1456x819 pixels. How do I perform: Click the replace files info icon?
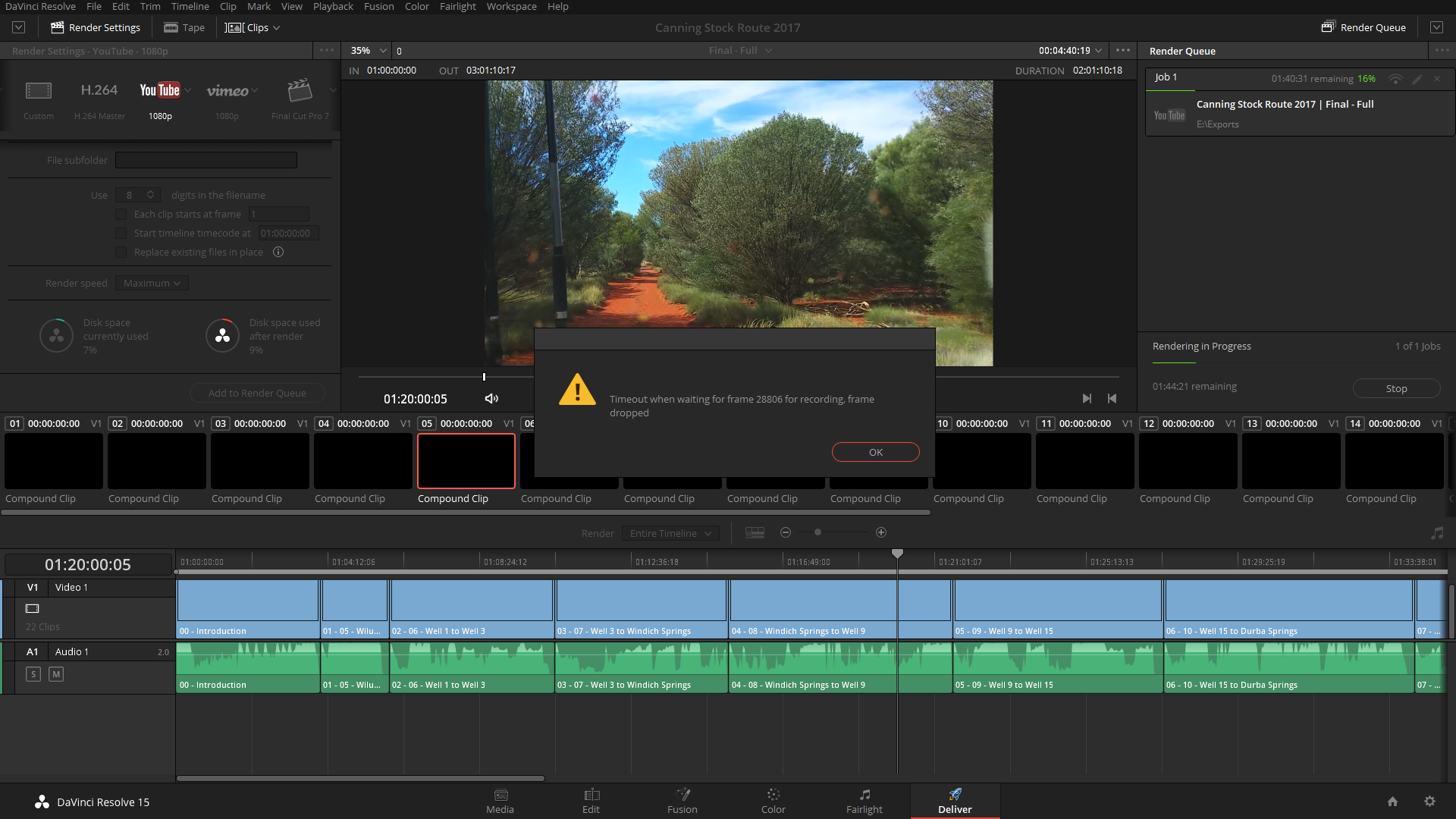click(278, 253)
